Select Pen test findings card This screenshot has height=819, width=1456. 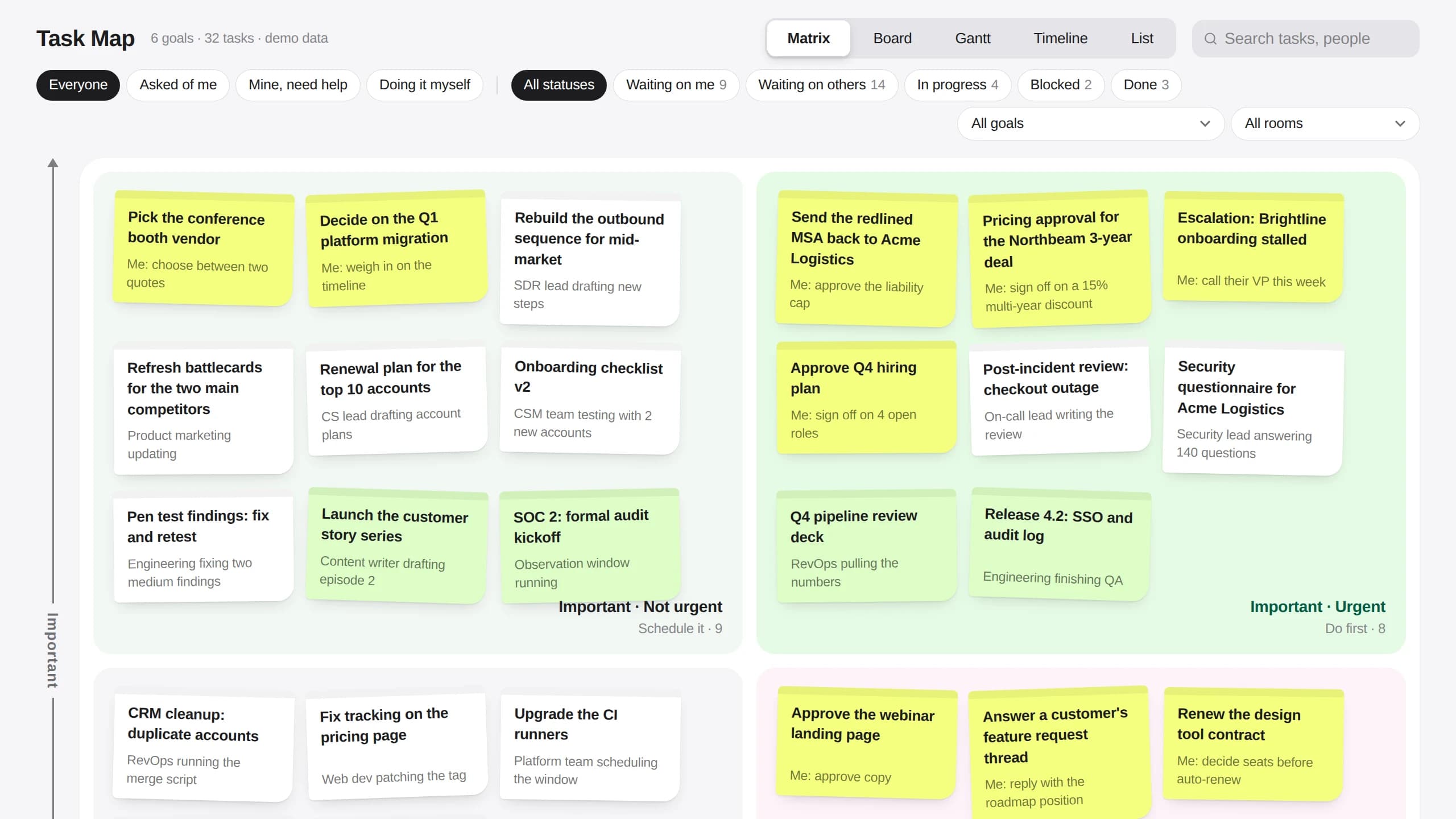203,547
